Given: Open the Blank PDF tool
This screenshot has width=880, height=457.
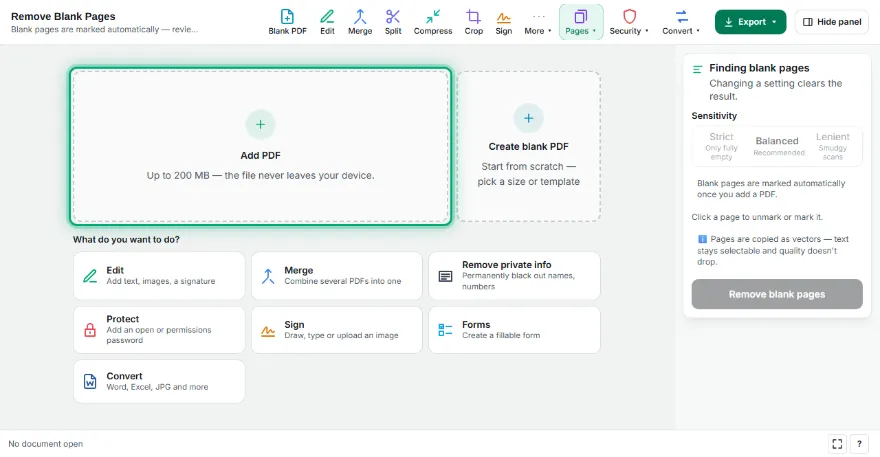Looking at the screenshot, I should tap(287, 22).
